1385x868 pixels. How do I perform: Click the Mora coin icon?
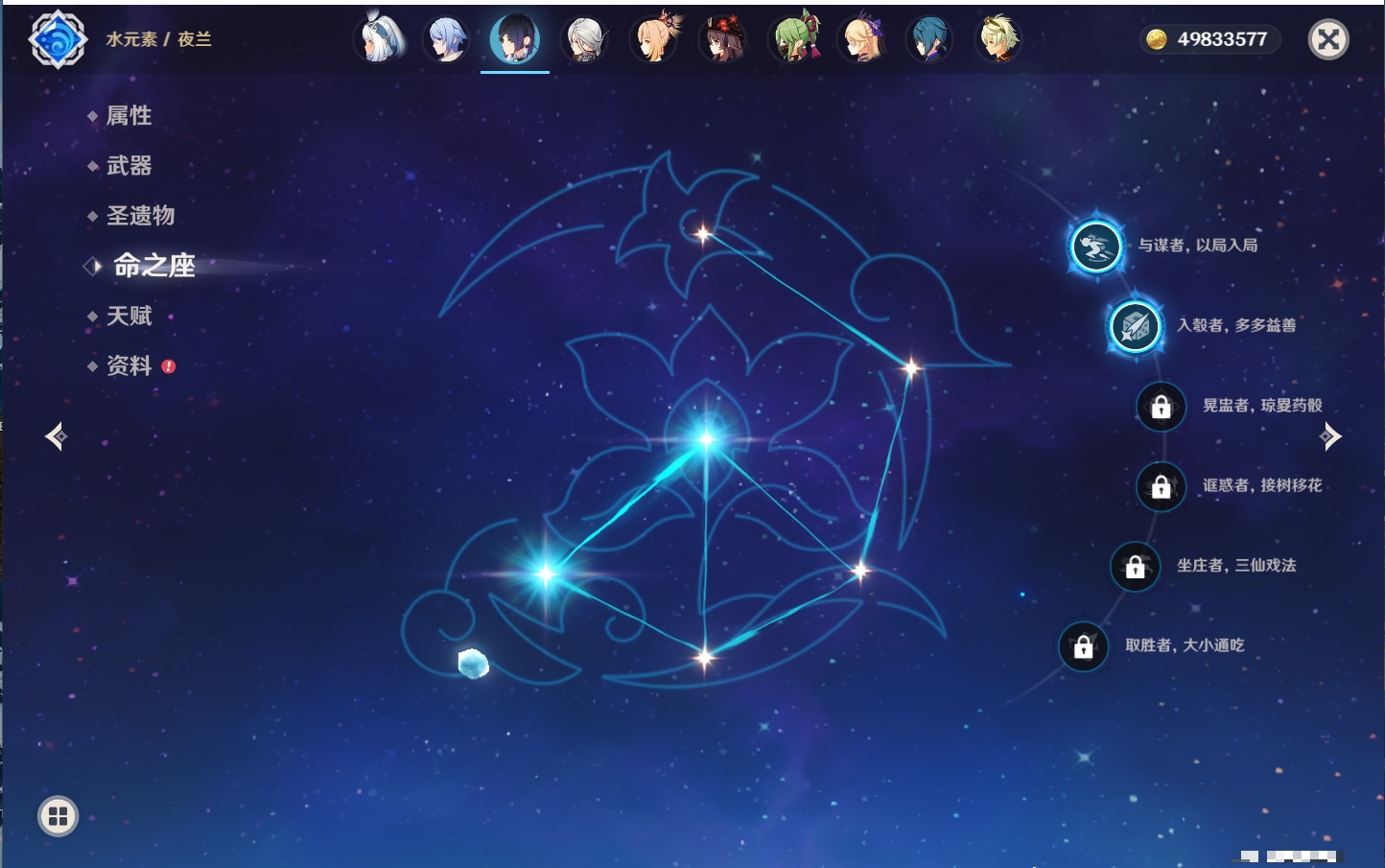coord(1157,39)
